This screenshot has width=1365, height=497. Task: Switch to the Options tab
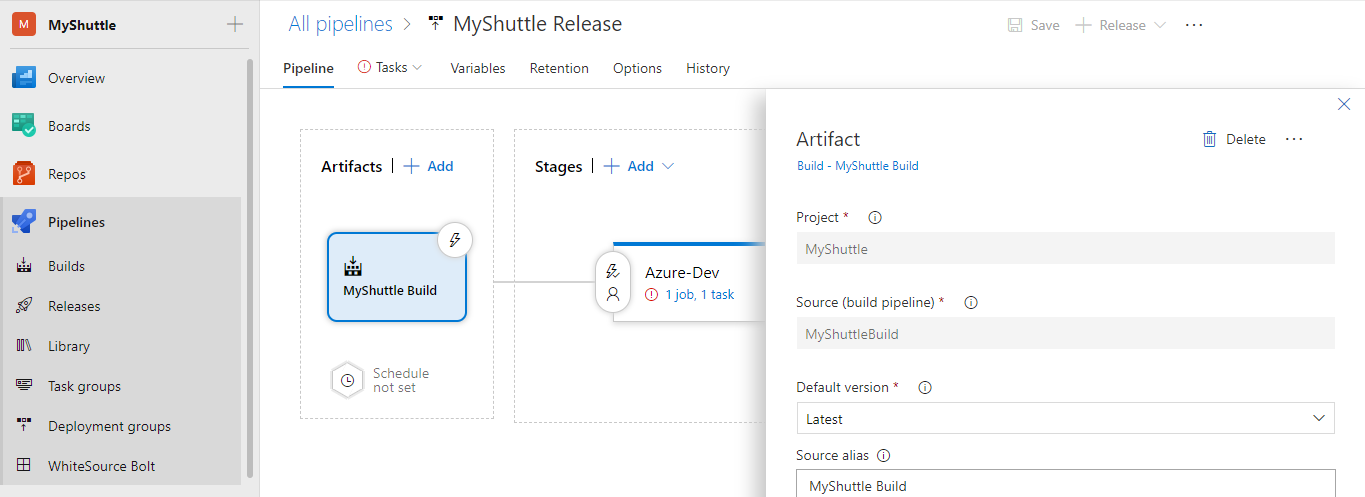click(x=637, y=68)
